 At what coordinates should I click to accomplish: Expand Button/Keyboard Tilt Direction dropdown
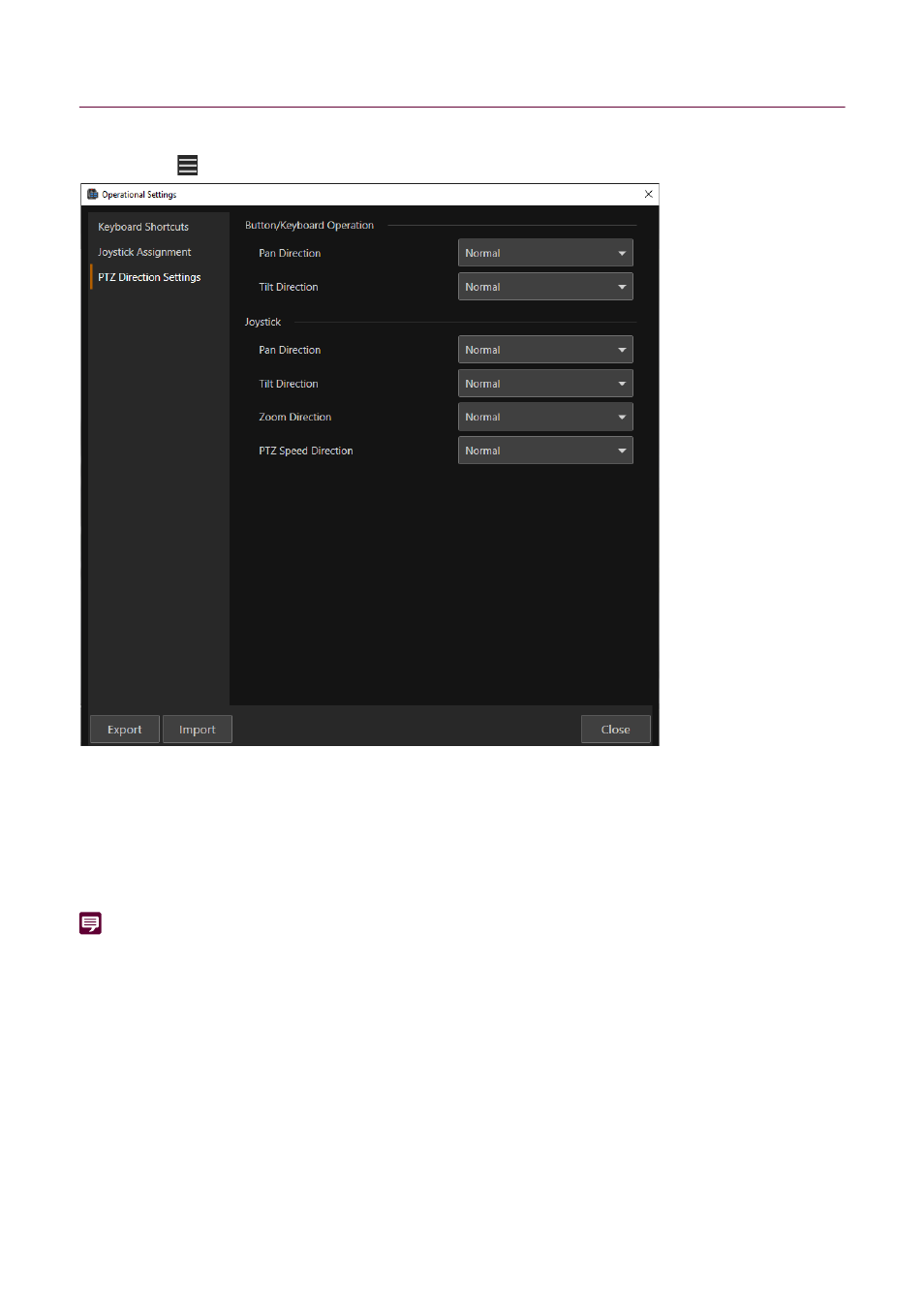point(544,287)
